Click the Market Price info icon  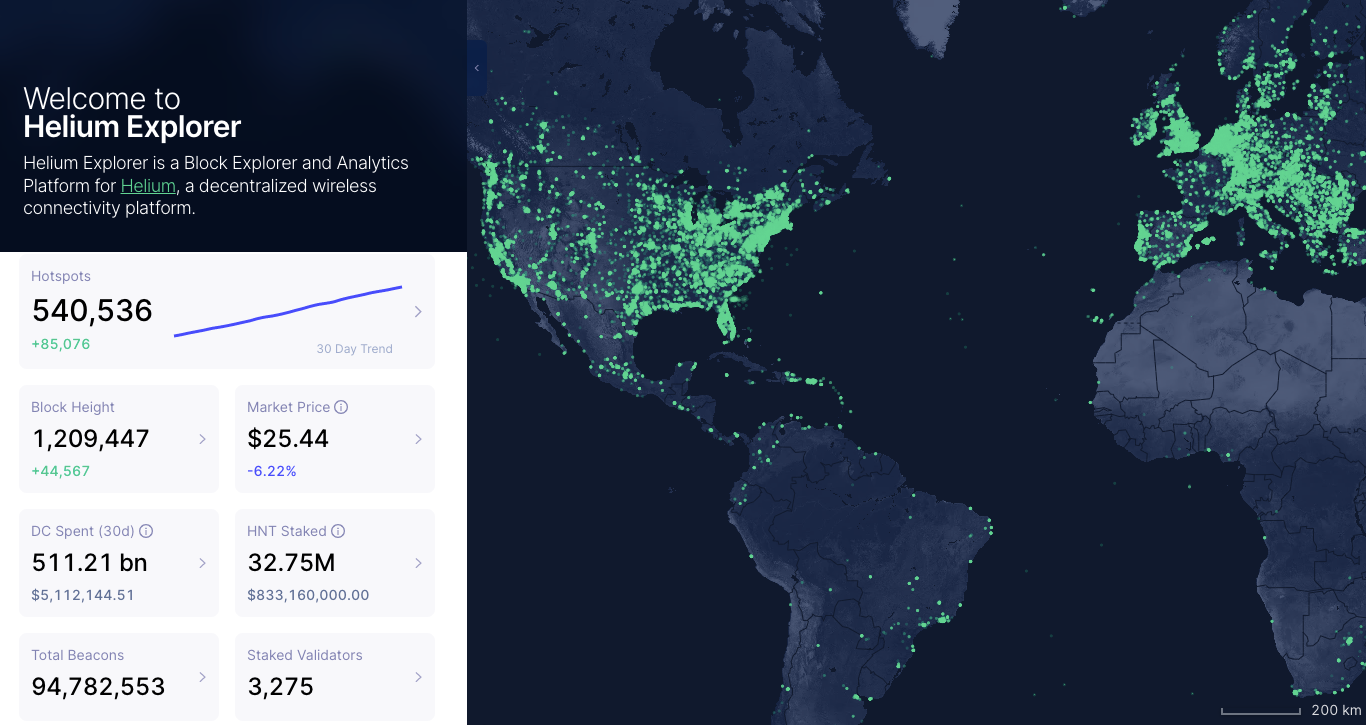tap(341, 407)
